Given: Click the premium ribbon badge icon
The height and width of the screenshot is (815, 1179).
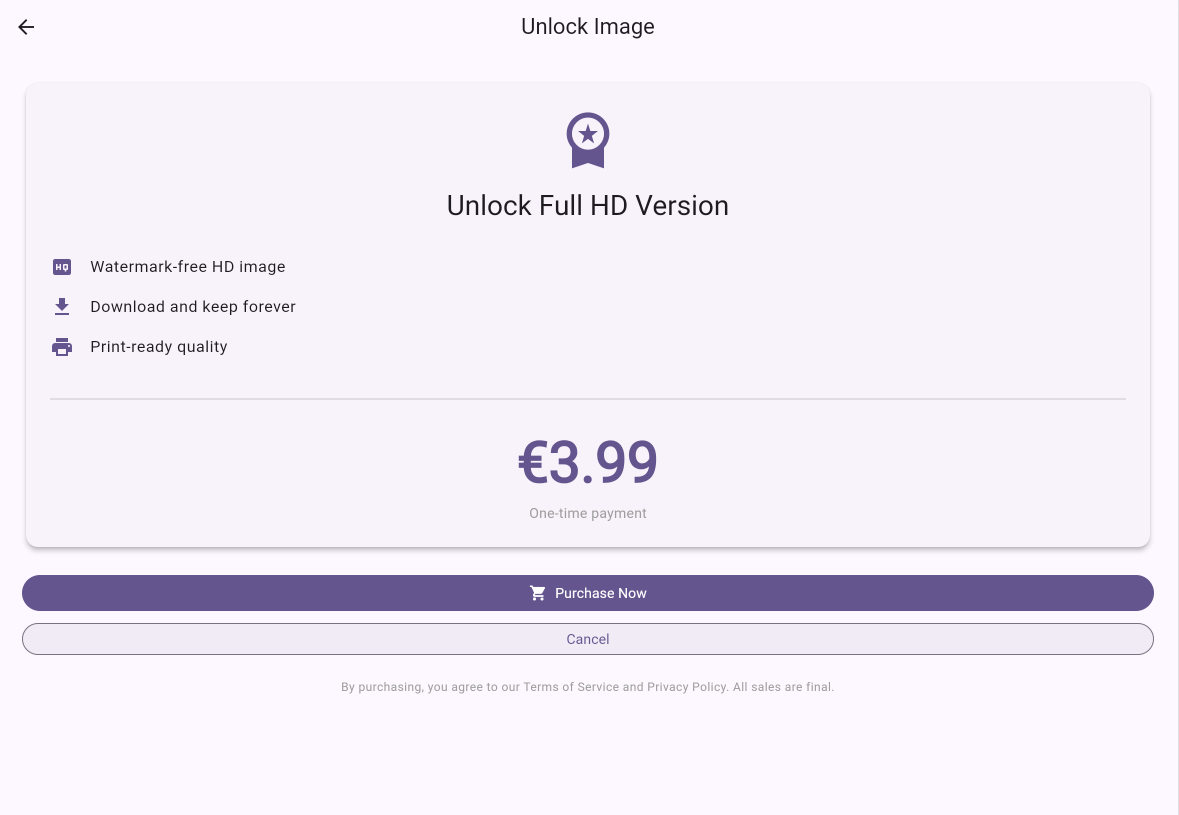Looking at the screenshot, I should point(588,140).
